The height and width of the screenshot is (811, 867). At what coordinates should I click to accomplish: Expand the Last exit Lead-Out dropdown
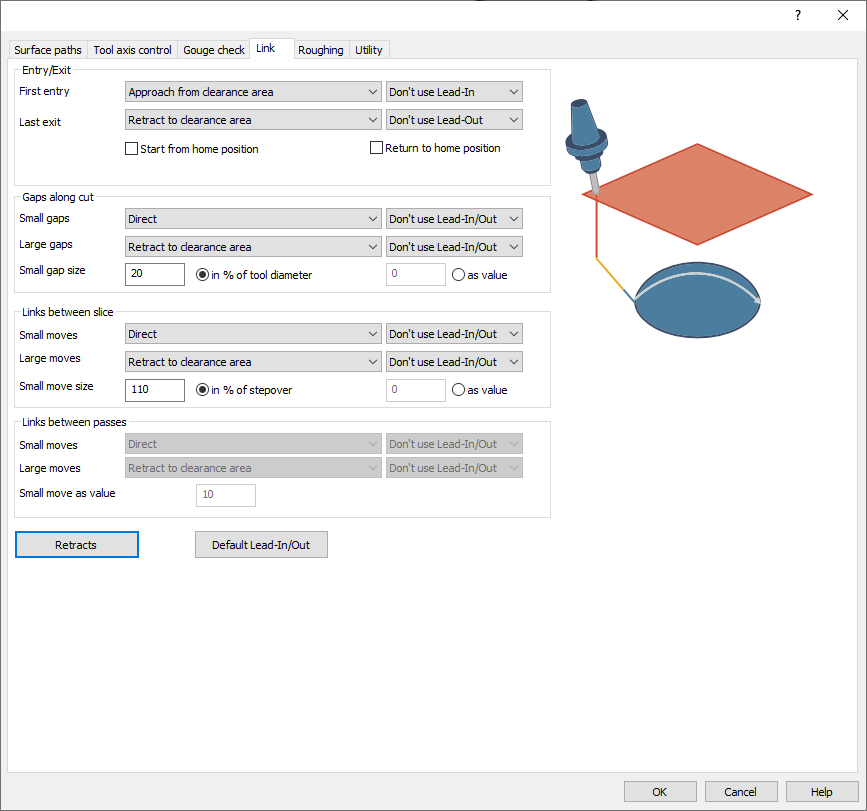(x=454, y=120)
